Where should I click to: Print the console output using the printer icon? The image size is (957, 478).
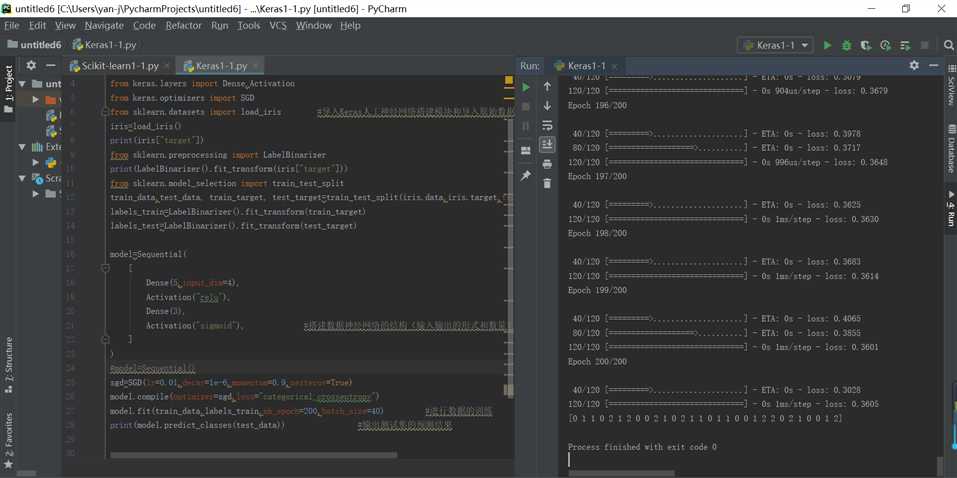click(x=547, y=164)
